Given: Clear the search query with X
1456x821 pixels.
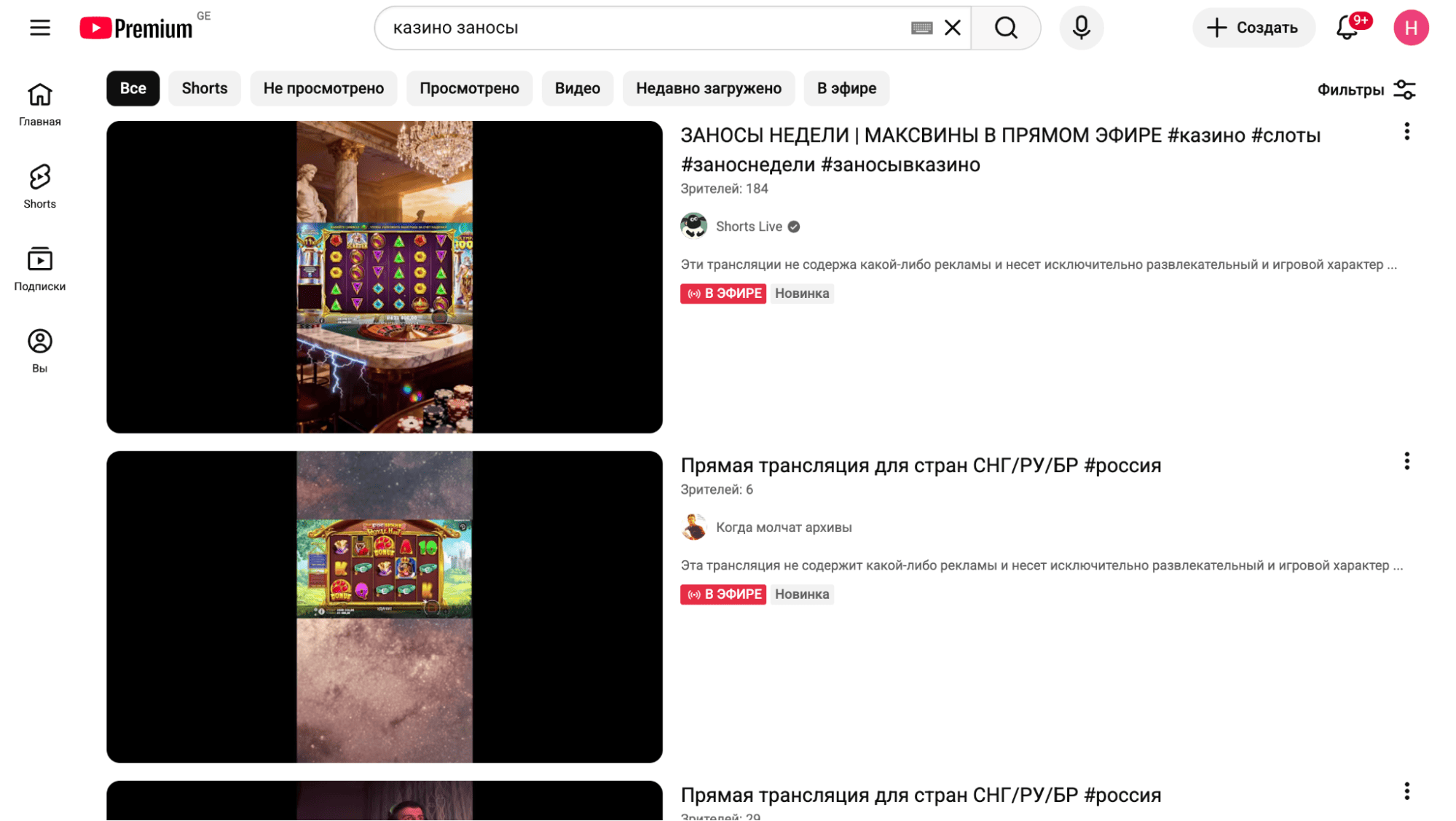Looking at the screenshot, I should point(953,28).
